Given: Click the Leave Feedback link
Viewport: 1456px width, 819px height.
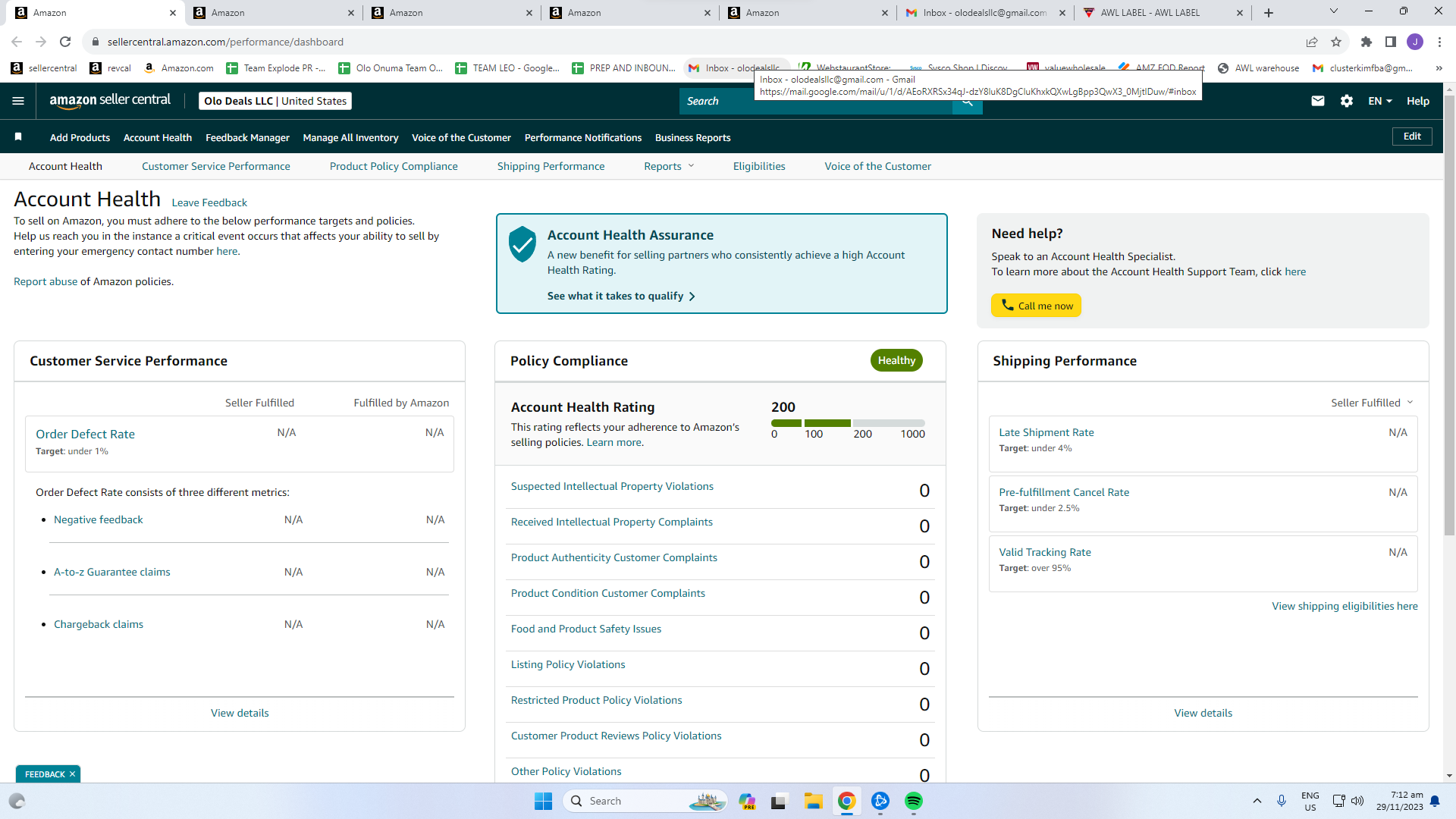Looking at the screenshot, I should [209, 202].
